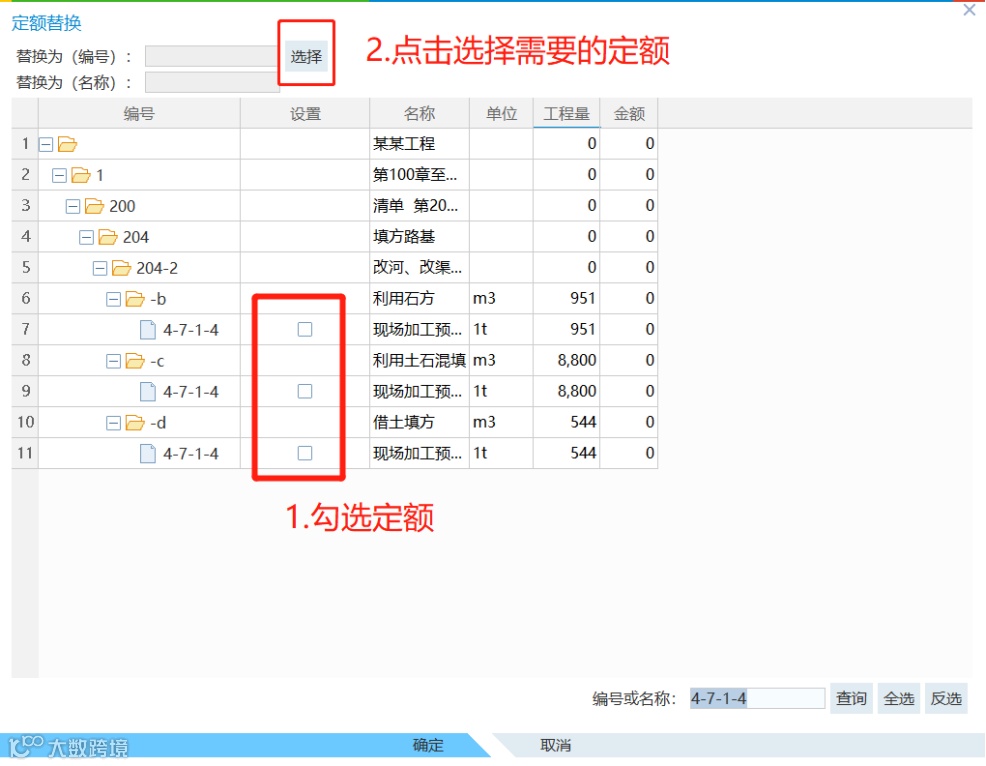Click the root folder icon in row 1
Screen dimensions: 986x766
coord(67,145)
